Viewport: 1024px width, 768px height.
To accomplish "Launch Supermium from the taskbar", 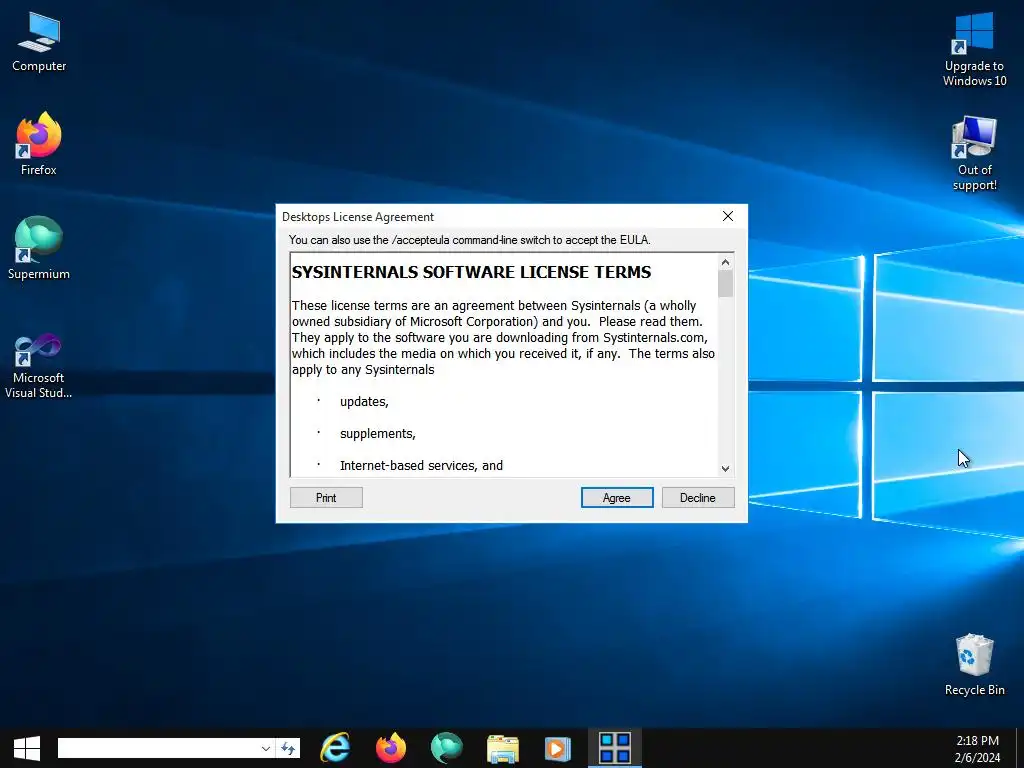I will coord(447,748).
